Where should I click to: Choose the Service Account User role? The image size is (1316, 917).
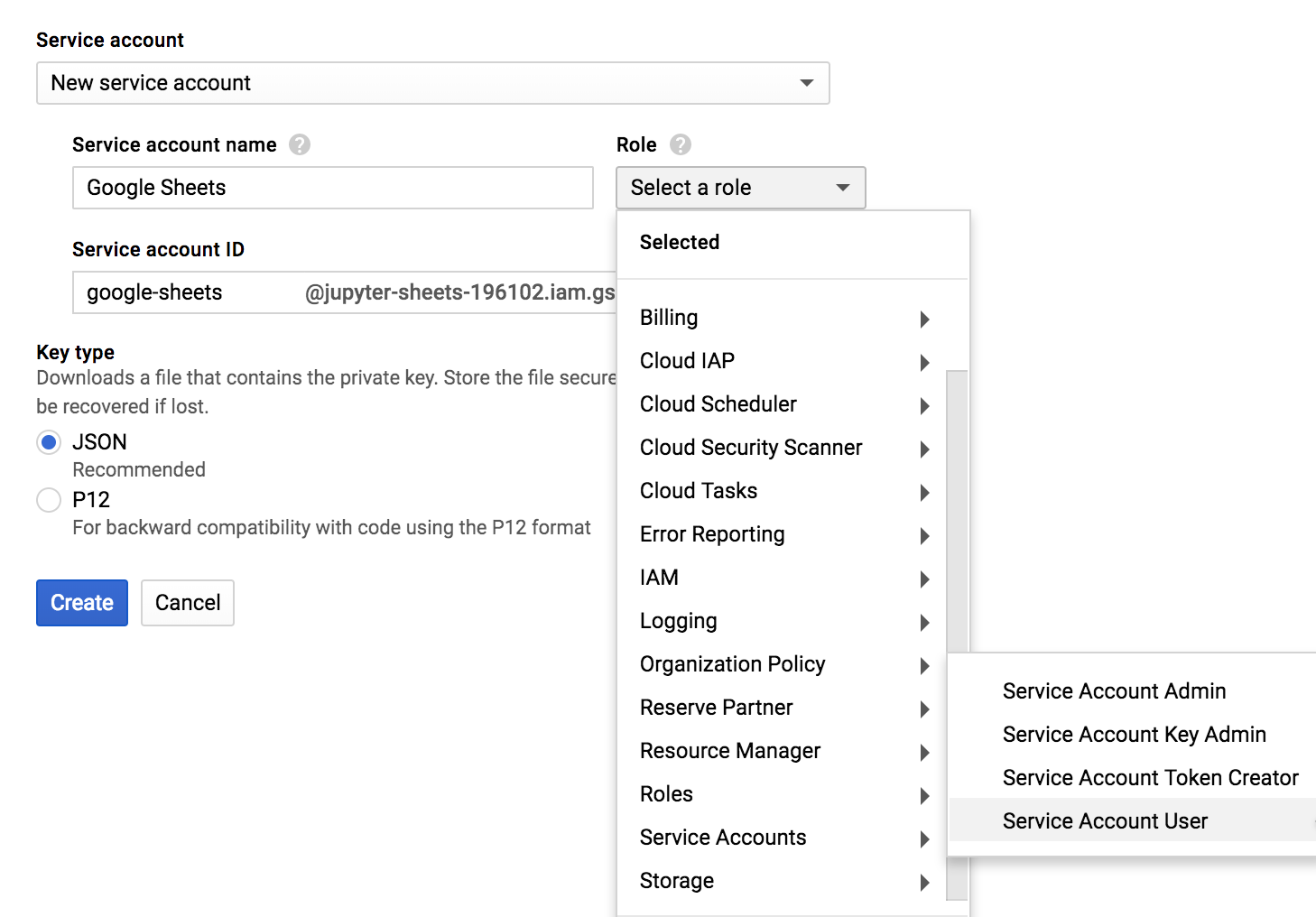[x=1132, y=821]
